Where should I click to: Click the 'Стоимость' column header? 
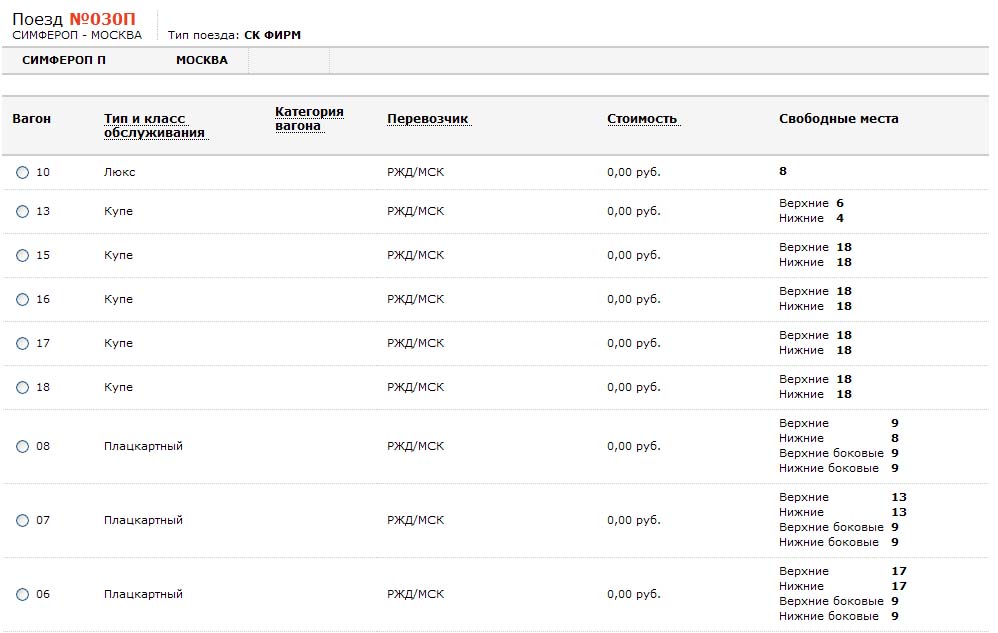pyautogui.click(x=642, y=119)
